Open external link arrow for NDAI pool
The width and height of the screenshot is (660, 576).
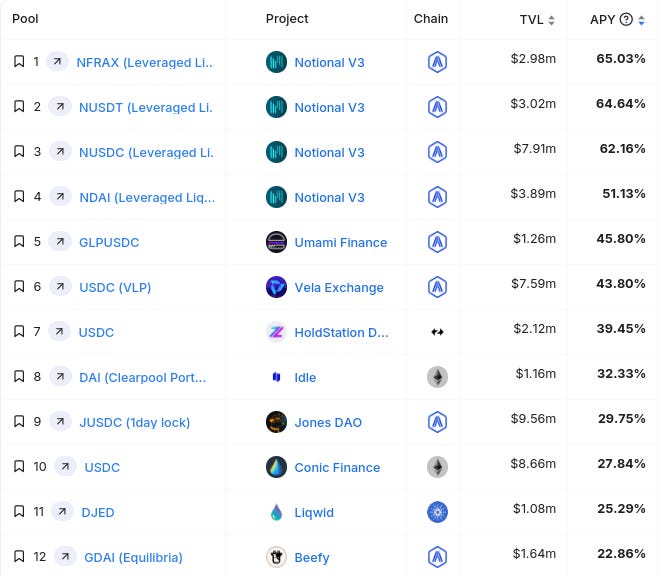60,196
